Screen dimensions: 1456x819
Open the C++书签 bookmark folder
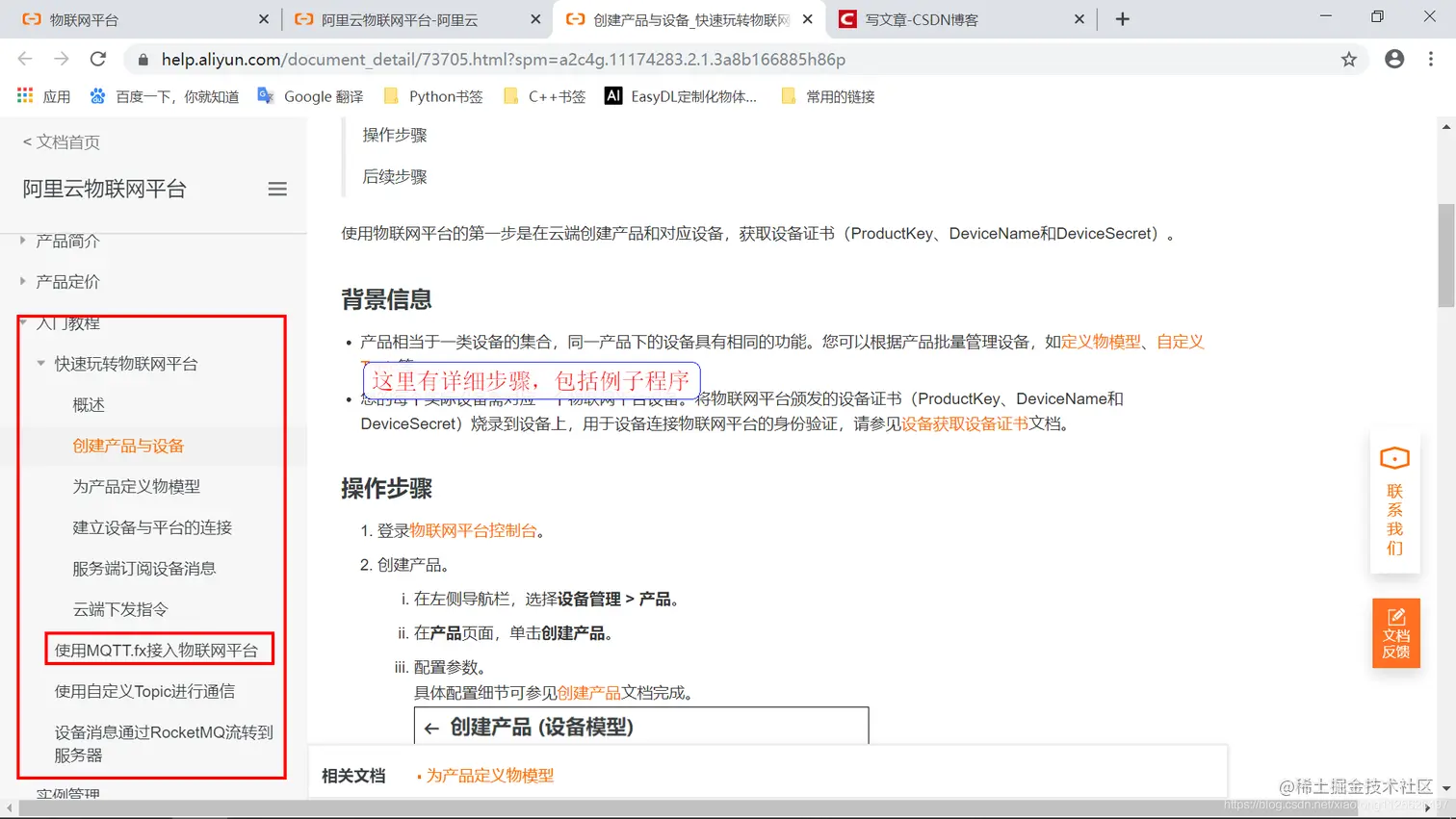click(x=544, y=96)
